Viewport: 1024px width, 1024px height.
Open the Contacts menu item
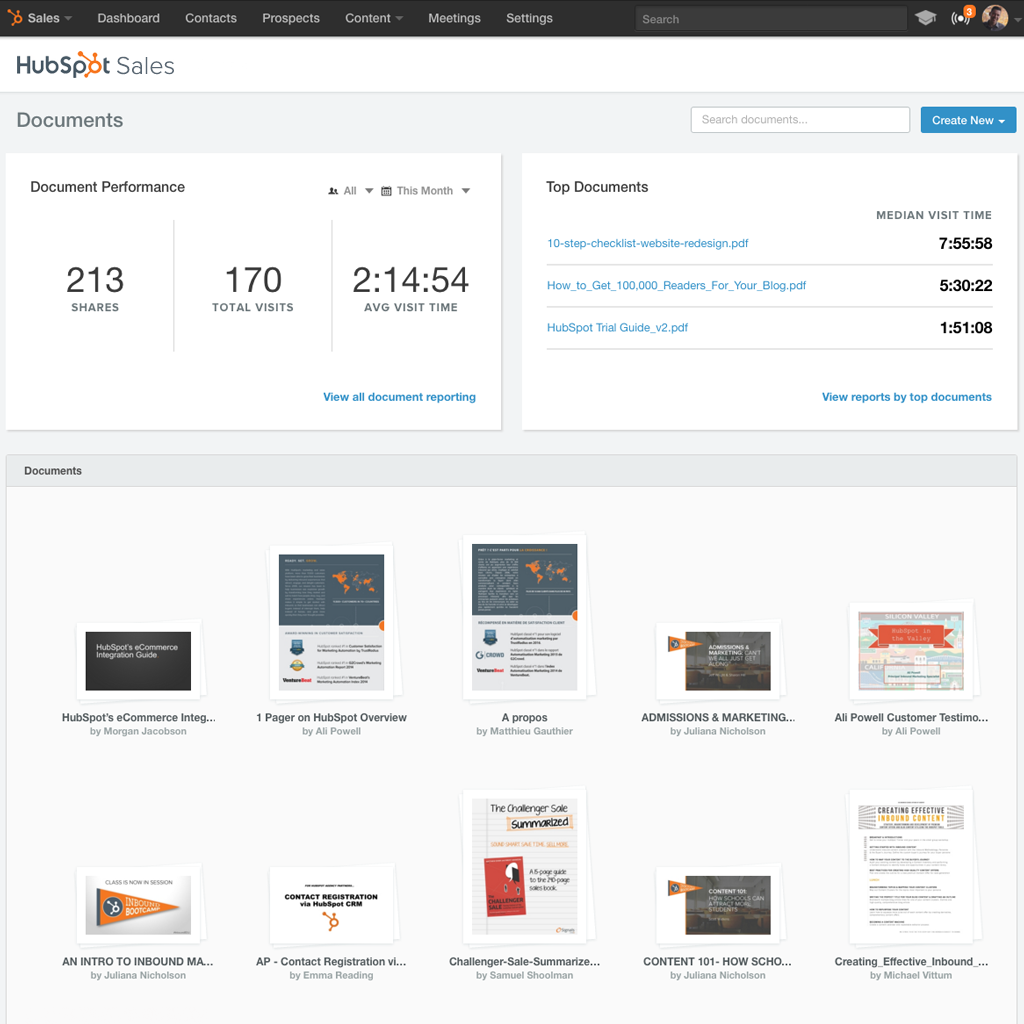click(211, 18)
